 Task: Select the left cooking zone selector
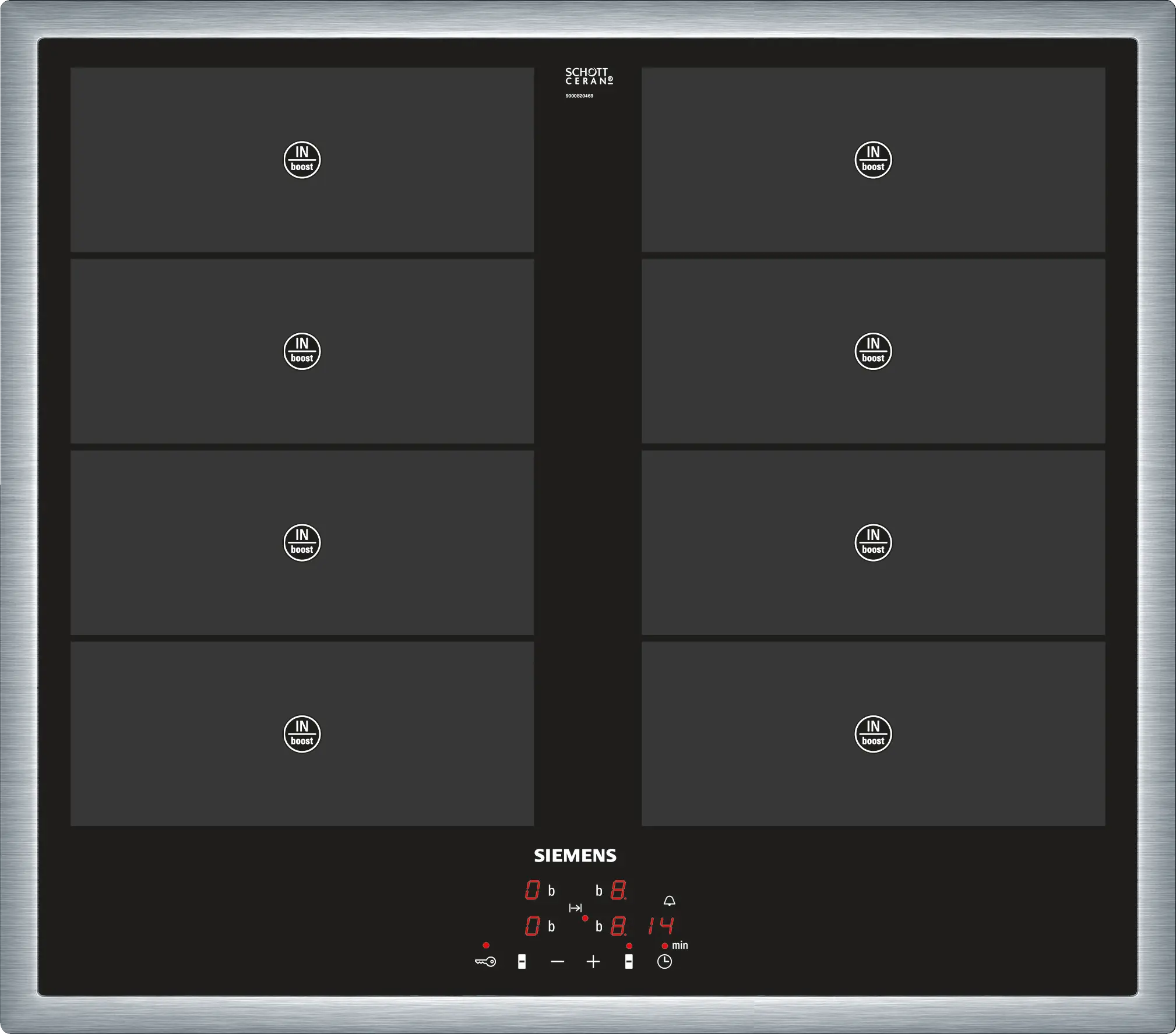click(x=522, y=962)
